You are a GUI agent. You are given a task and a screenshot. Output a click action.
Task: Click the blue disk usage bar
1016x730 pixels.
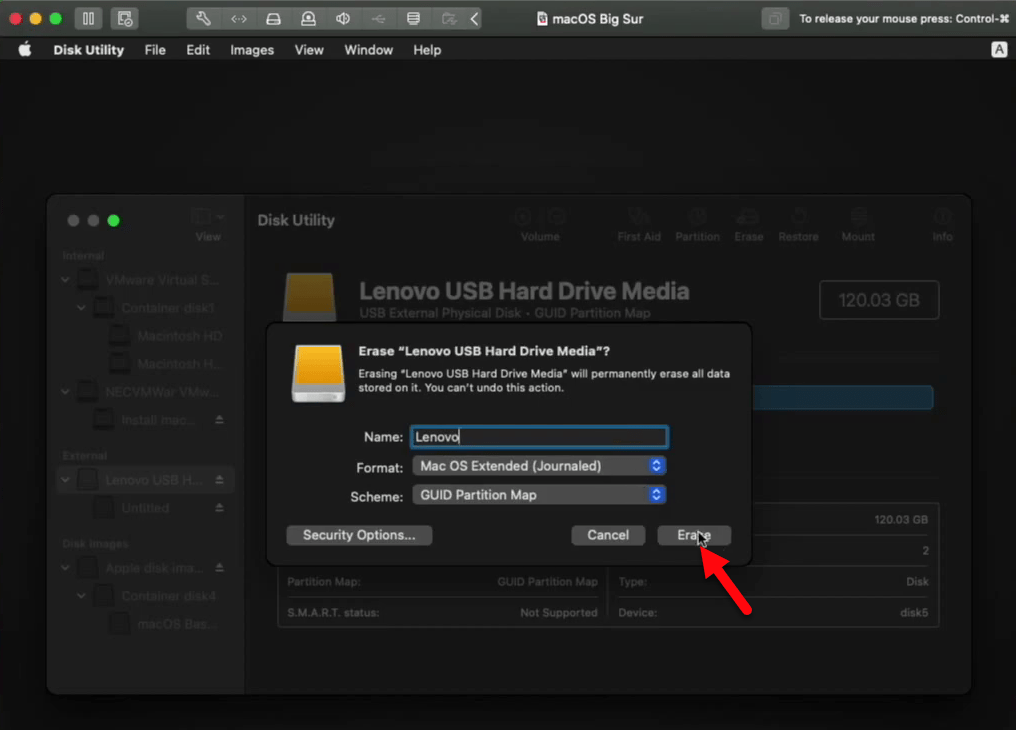842,397
